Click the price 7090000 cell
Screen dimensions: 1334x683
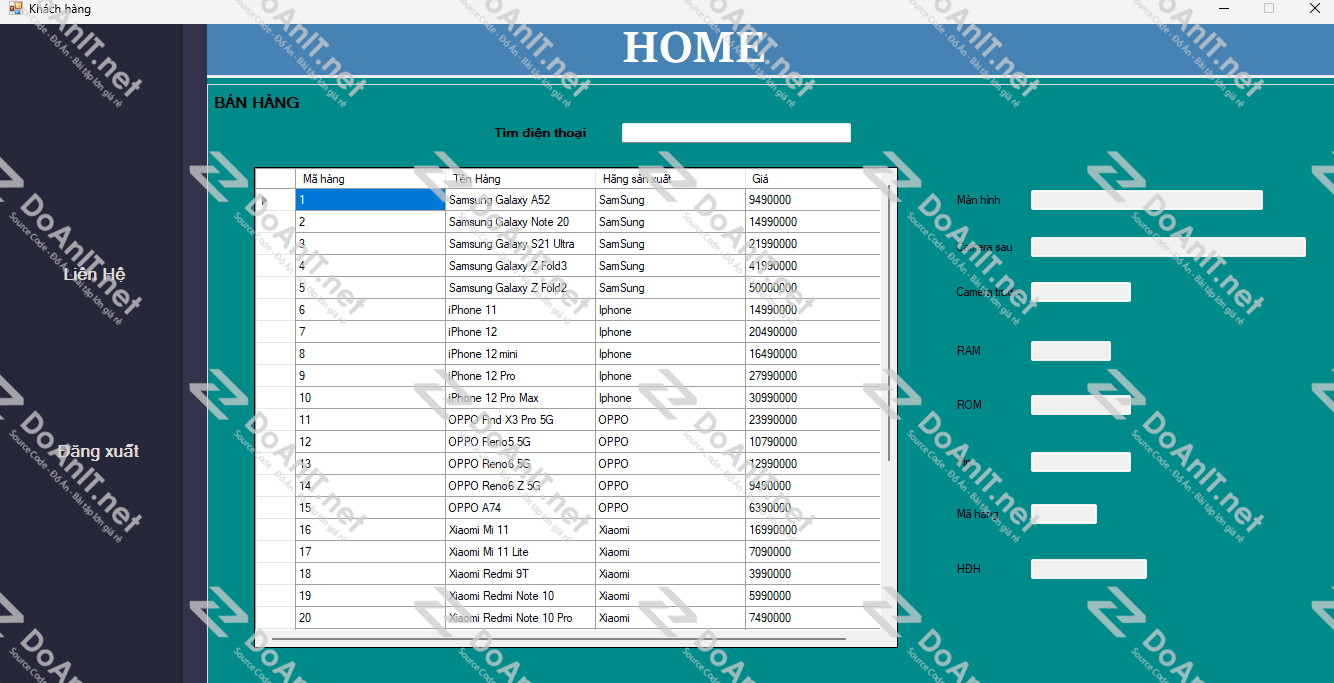click(813, 552)
